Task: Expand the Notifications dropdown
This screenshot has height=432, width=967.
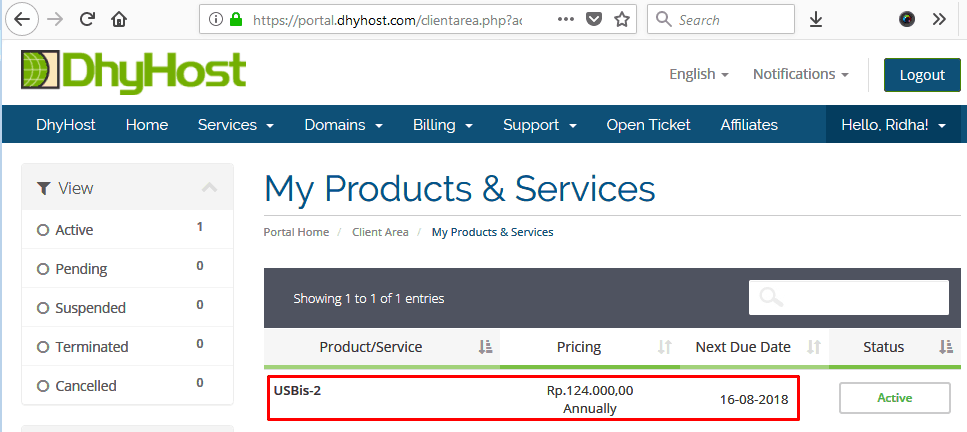Action: click(x=800, y=74)
